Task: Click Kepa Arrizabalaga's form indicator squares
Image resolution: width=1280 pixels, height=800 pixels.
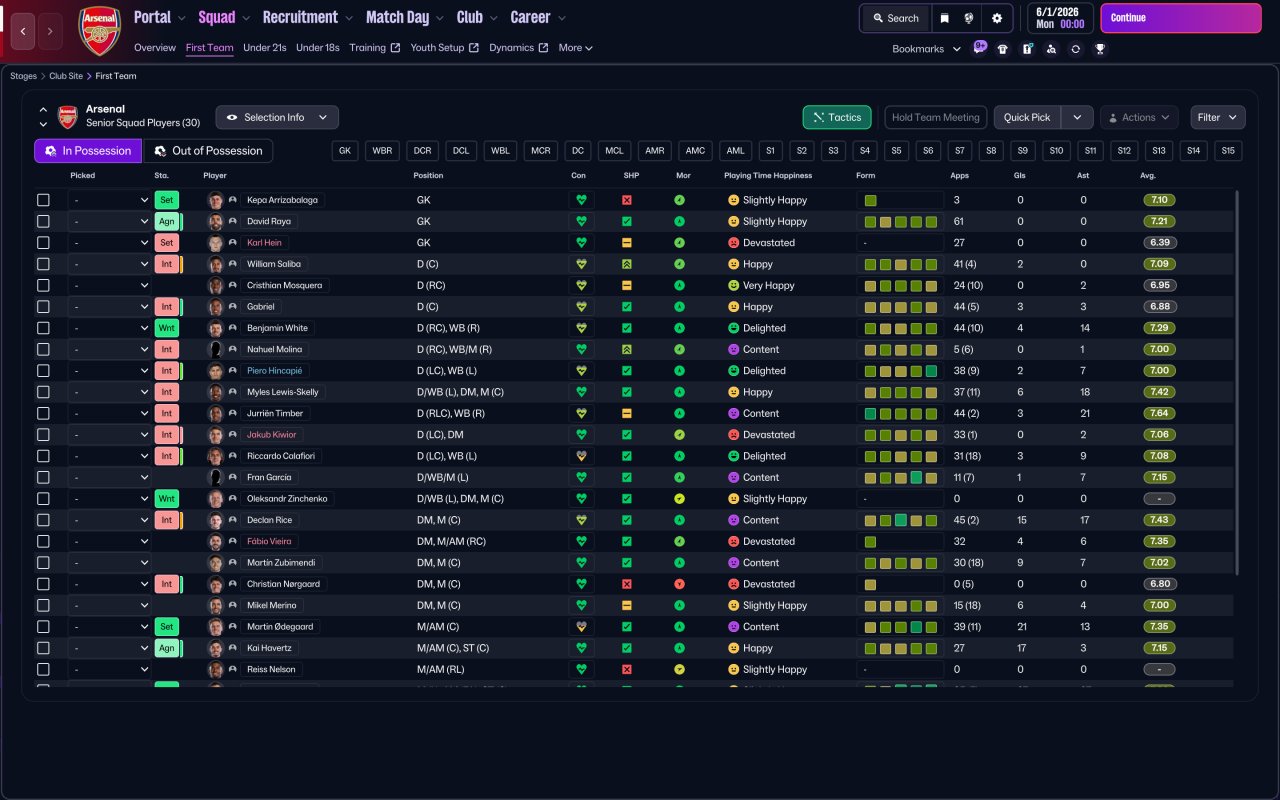Action: [900, 200]
